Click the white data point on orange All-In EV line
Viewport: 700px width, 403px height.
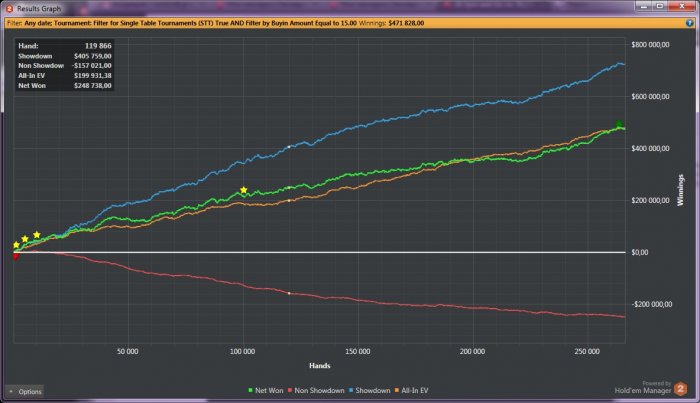(289, 200)
